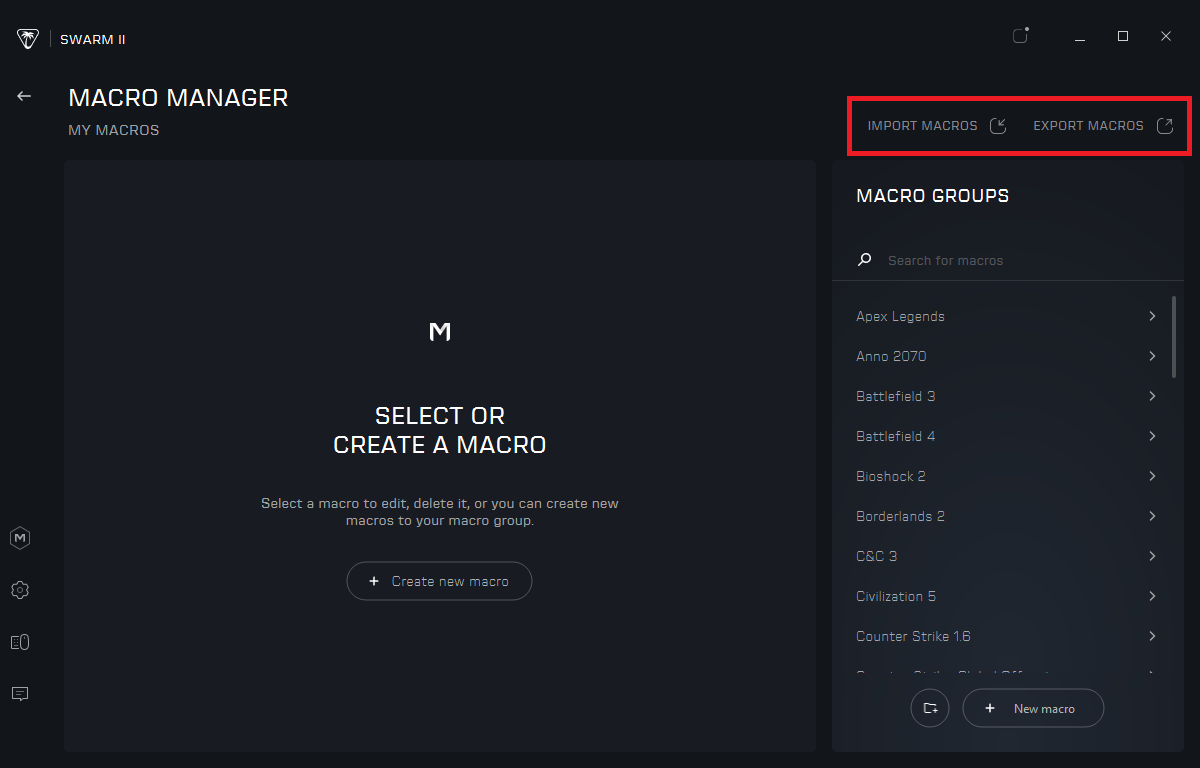
Task: Click the "SWARM II" app title text
Action: click(x=93, y=40)
